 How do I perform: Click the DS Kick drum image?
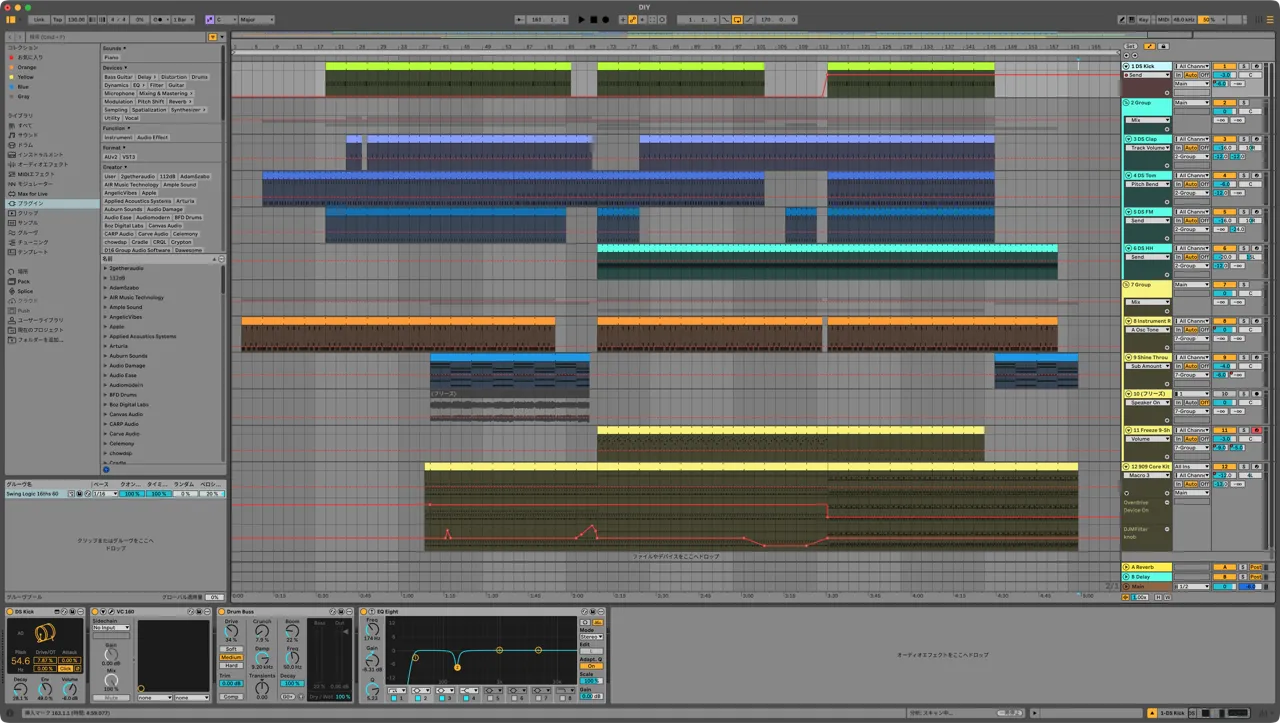(x=45, y=634)
